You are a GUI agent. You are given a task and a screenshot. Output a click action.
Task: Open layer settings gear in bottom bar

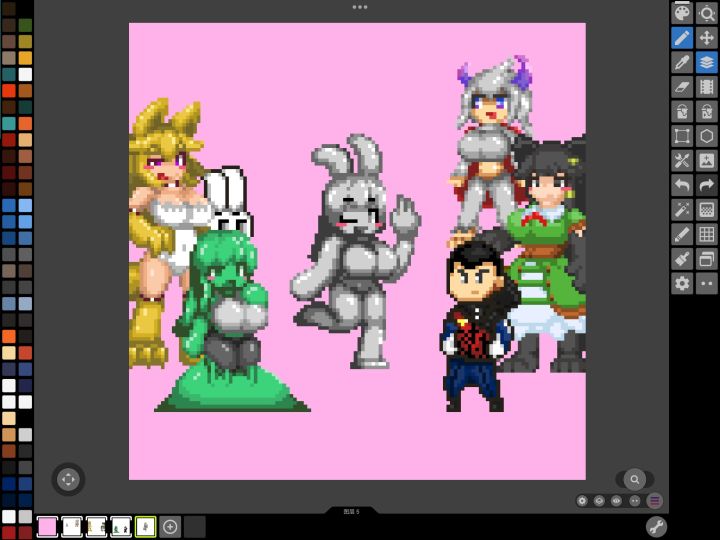[582, 501]
